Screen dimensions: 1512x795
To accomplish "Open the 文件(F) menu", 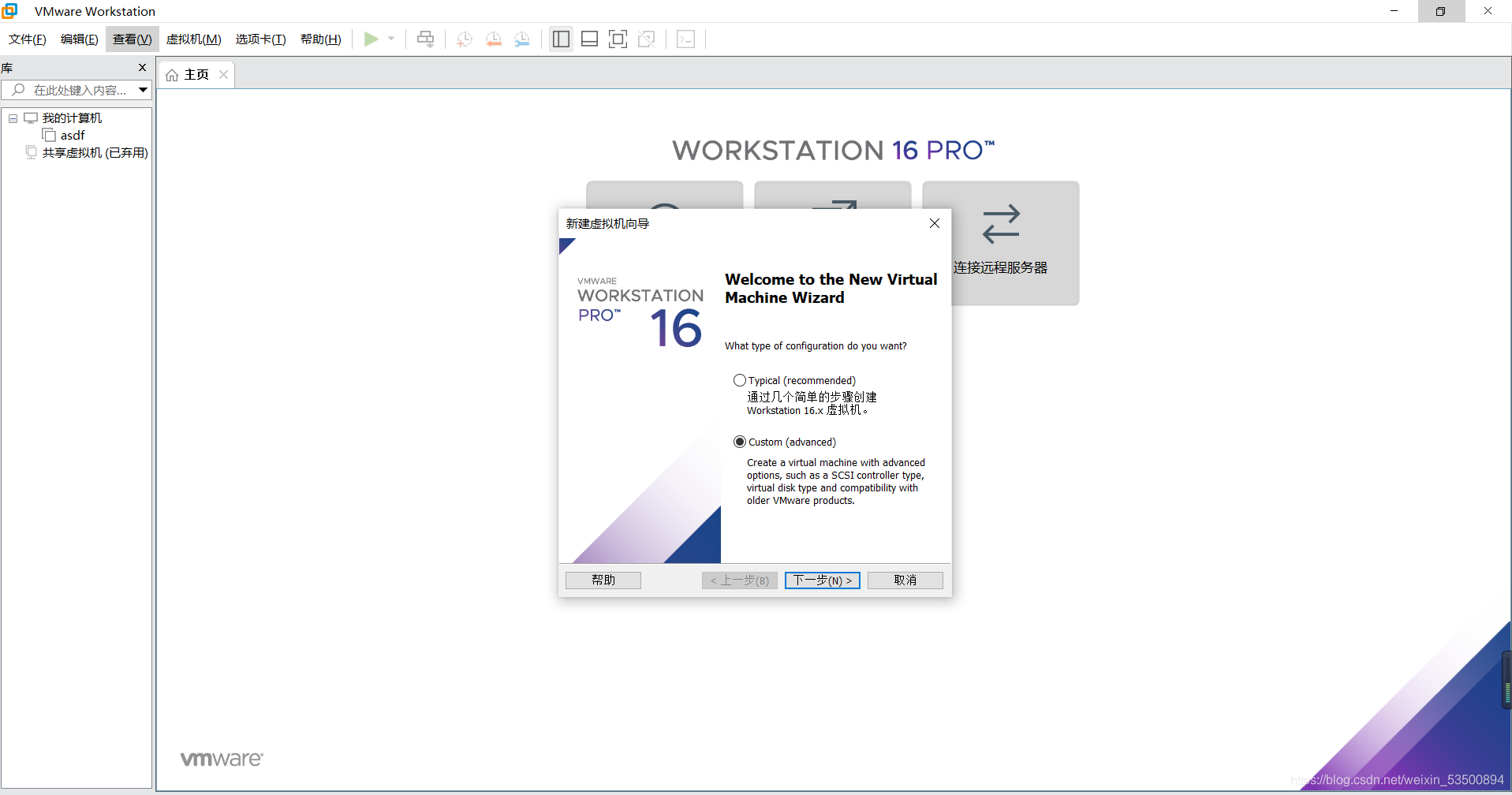I will pos(27,39).
